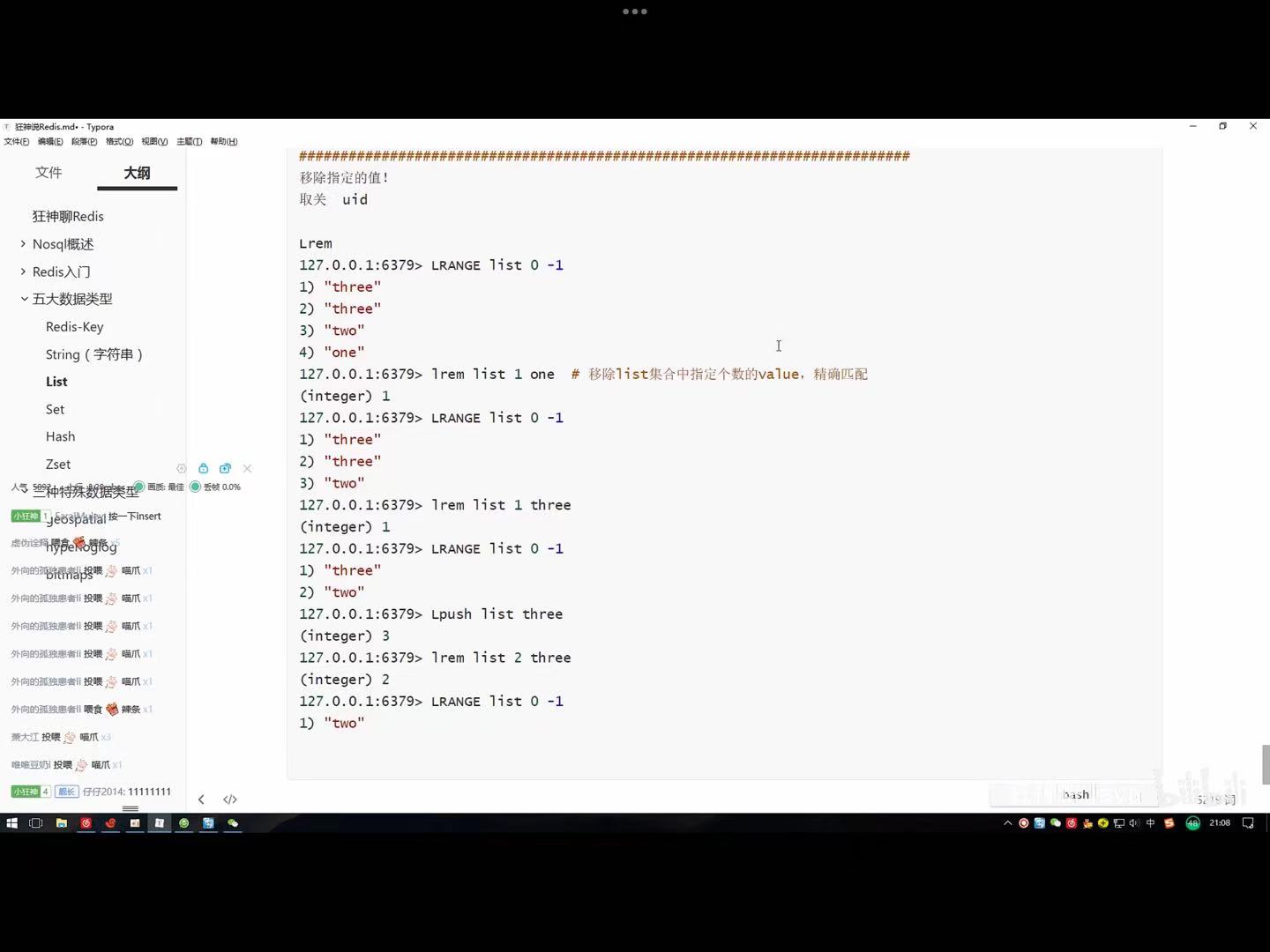The height and width of the screenshot is (952, 1270).
Task: Select the List outline item
Action: [56, 382]
